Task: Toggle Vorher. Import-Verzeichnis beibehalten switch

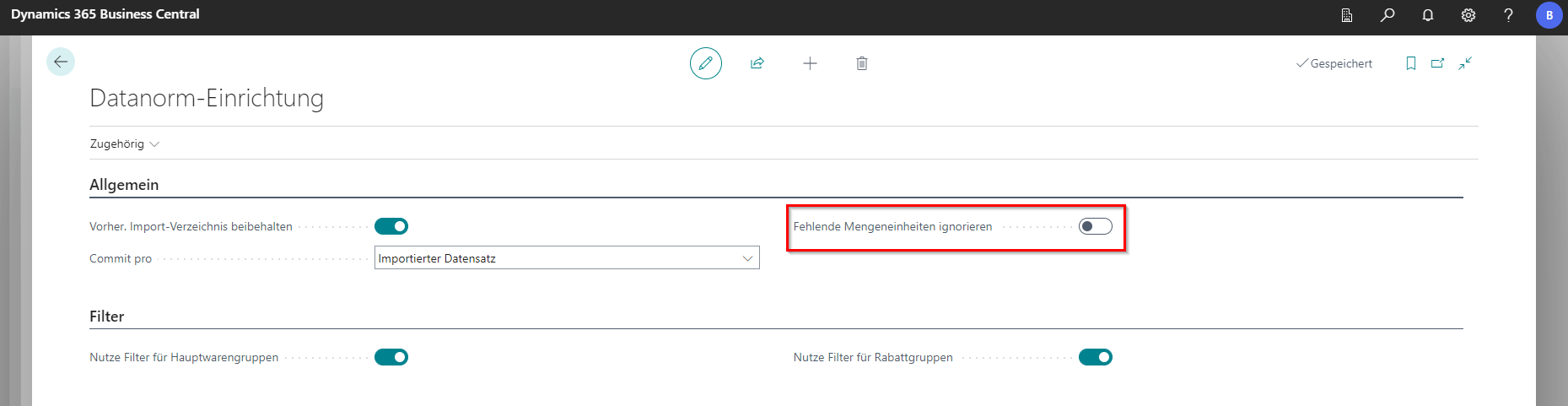Action: coord(391,226)
